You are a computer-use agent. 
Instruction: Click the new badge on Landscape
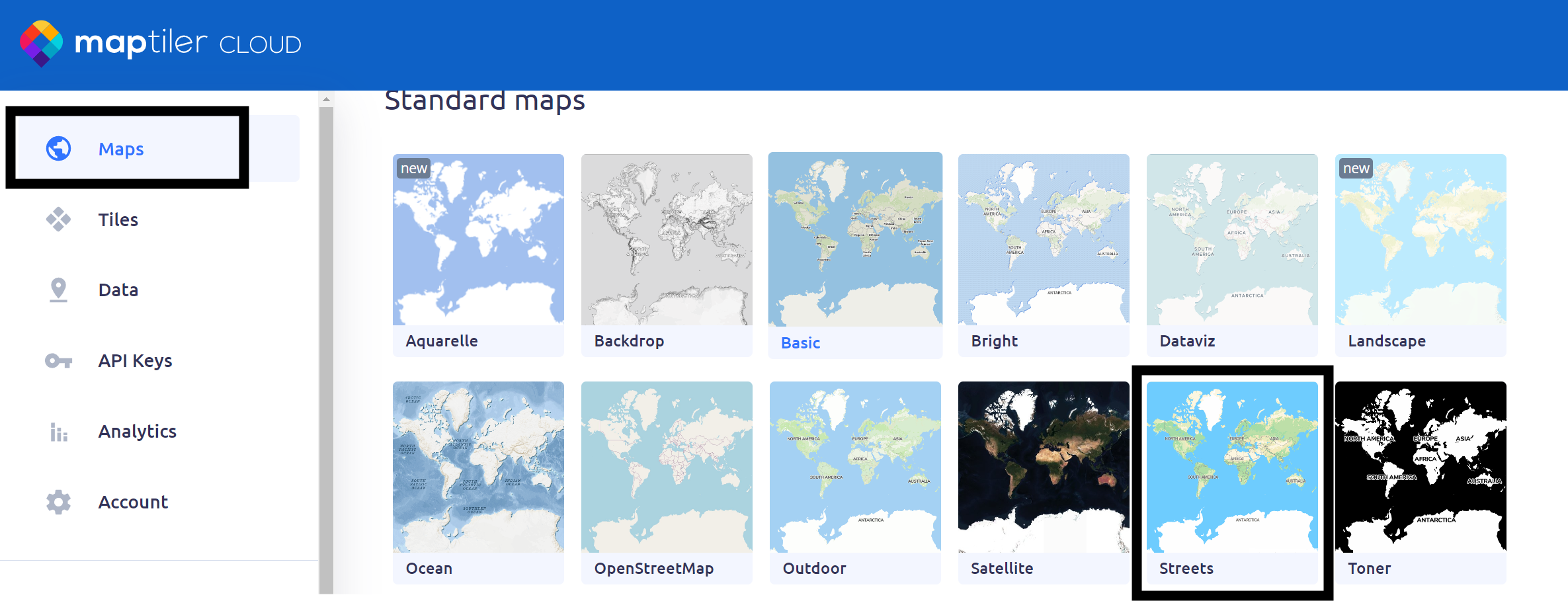pos(1356,169)
